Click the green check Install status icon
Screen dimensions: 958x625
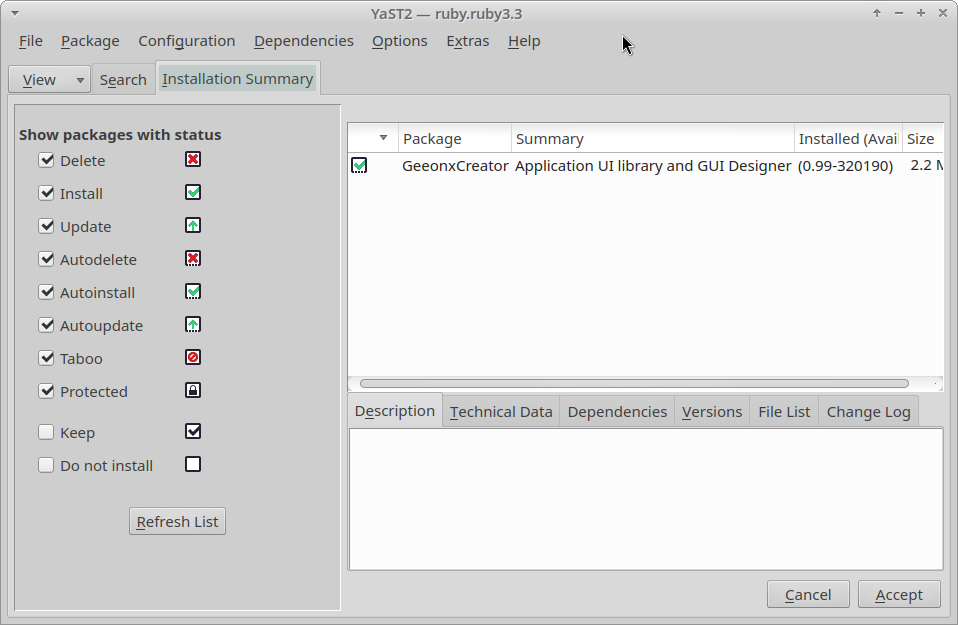193,193
